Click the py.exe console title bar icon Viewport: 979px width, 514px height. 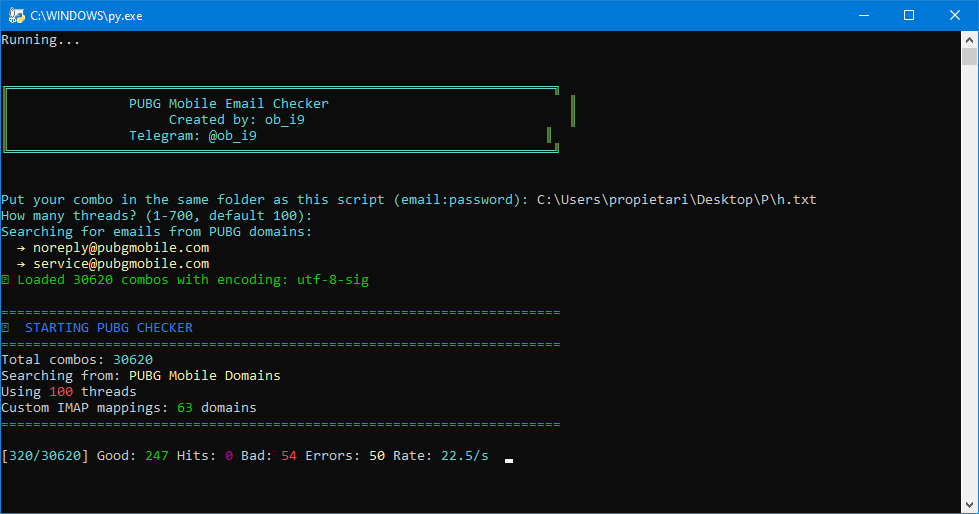pyautogui.click(x=16, y=16)
